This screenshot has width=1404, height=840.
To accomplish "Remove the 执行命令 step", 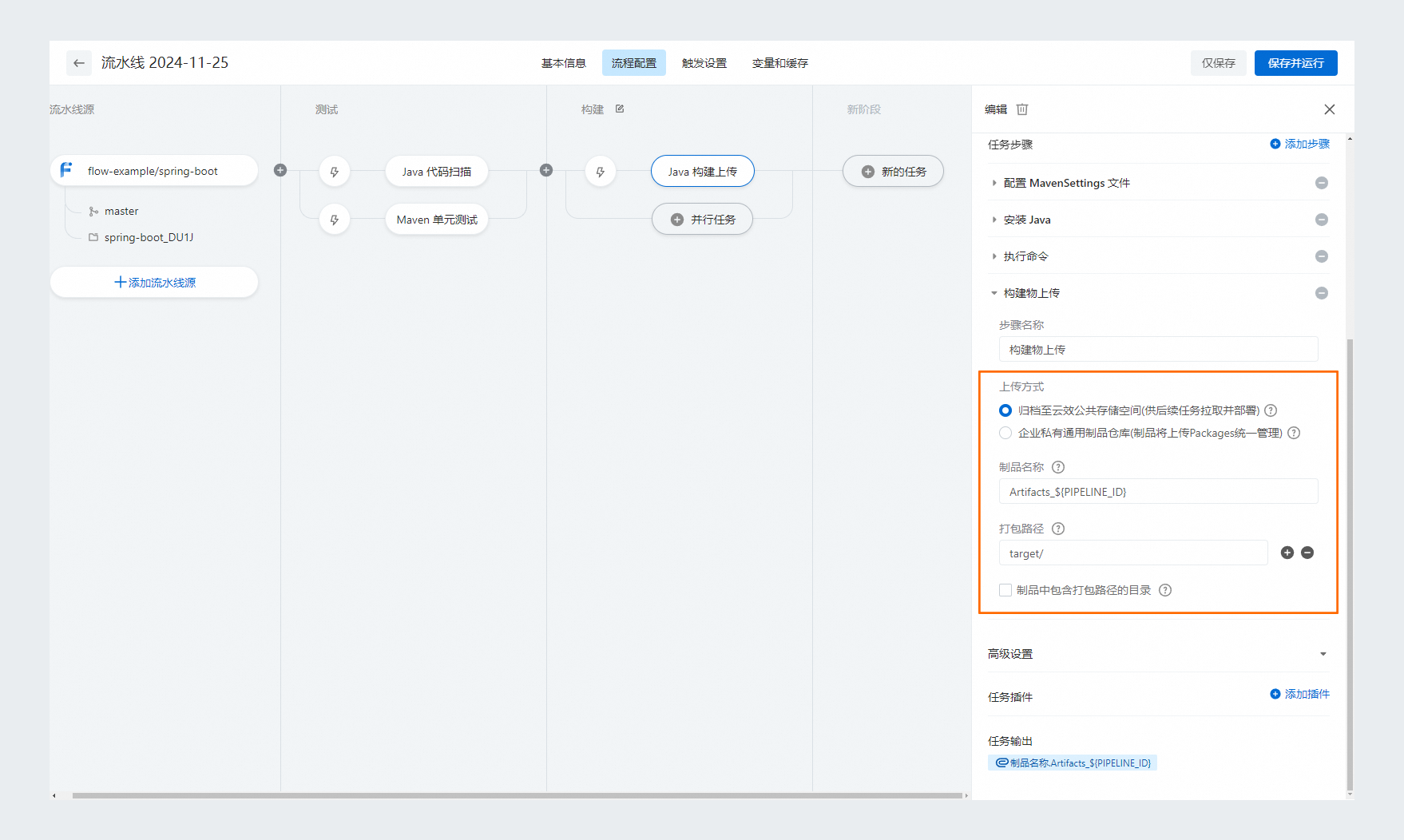I will point(1322,256).
